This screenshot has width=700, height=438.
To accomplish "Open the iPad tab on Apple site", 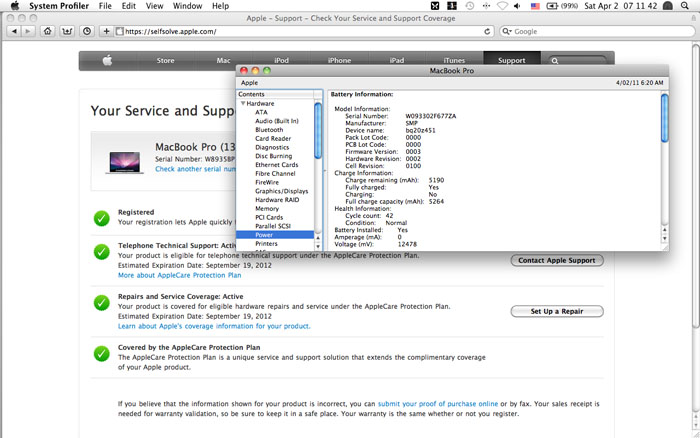I will pos(396,60).
